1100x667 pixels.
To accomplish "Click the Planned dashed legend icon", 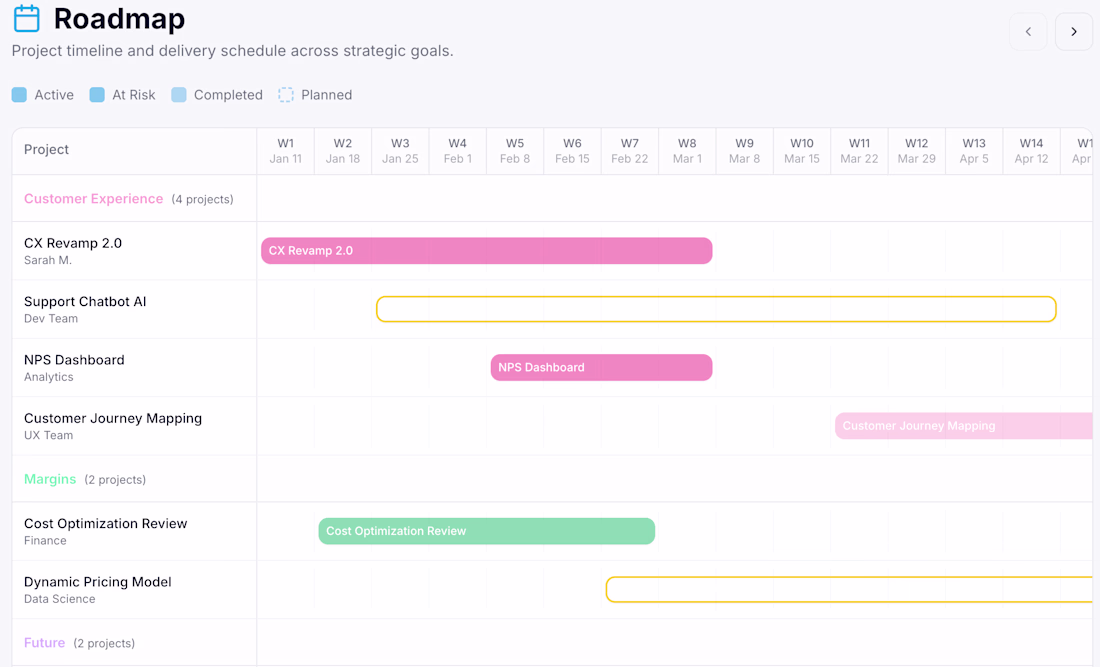I will pyautogui.click(x=286, y=95).
